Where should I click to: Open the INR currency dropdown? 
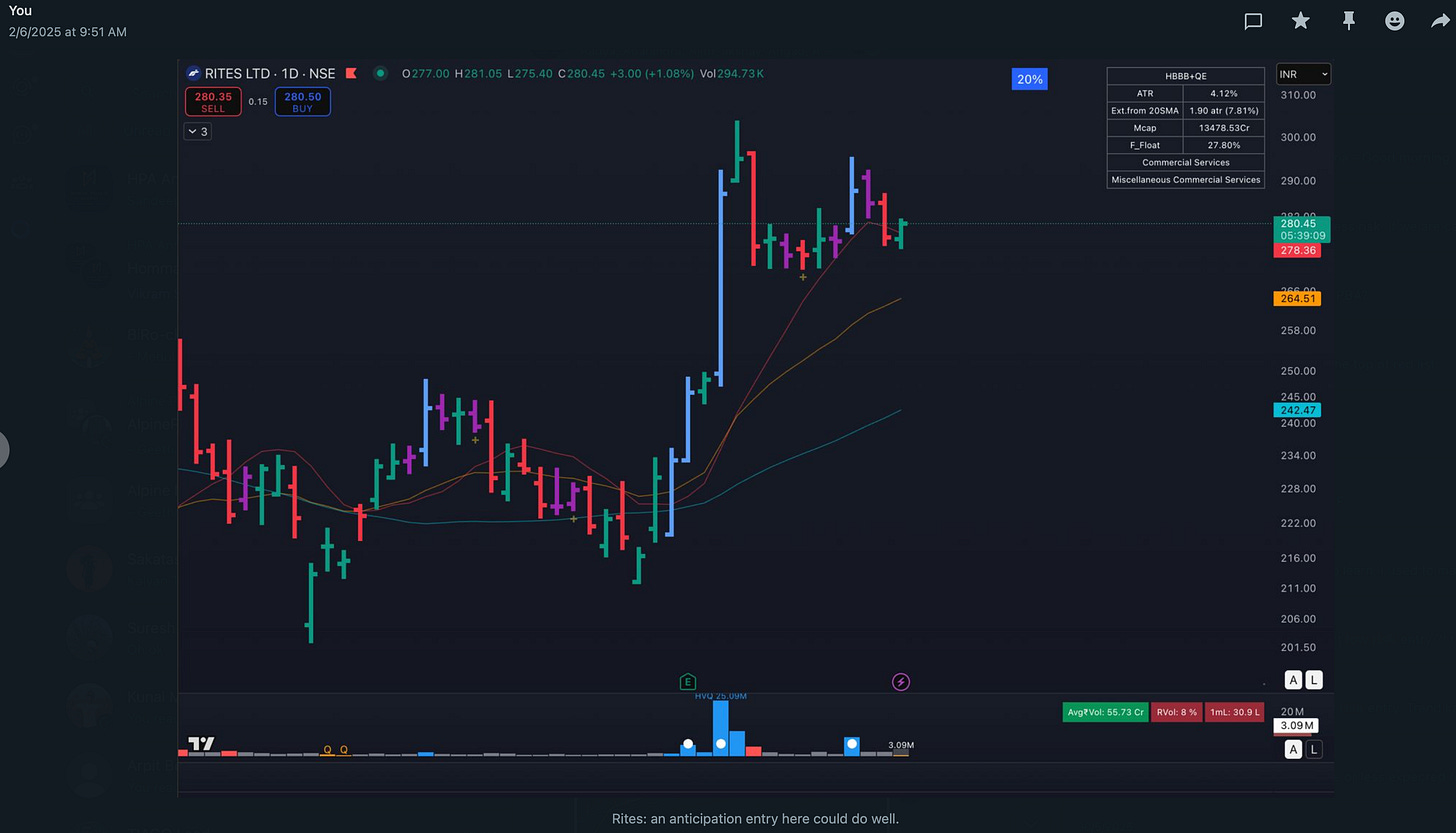click(x=1303, y=74)
